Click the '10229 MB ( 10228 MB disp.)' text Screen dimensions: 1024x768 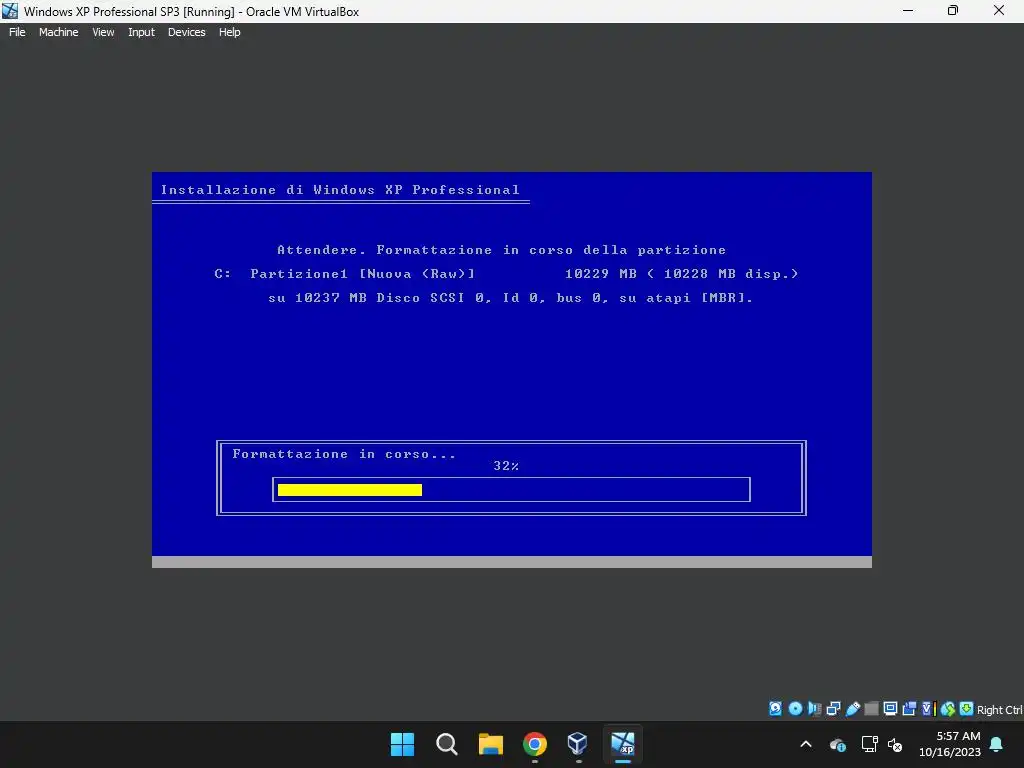point(682,274)
